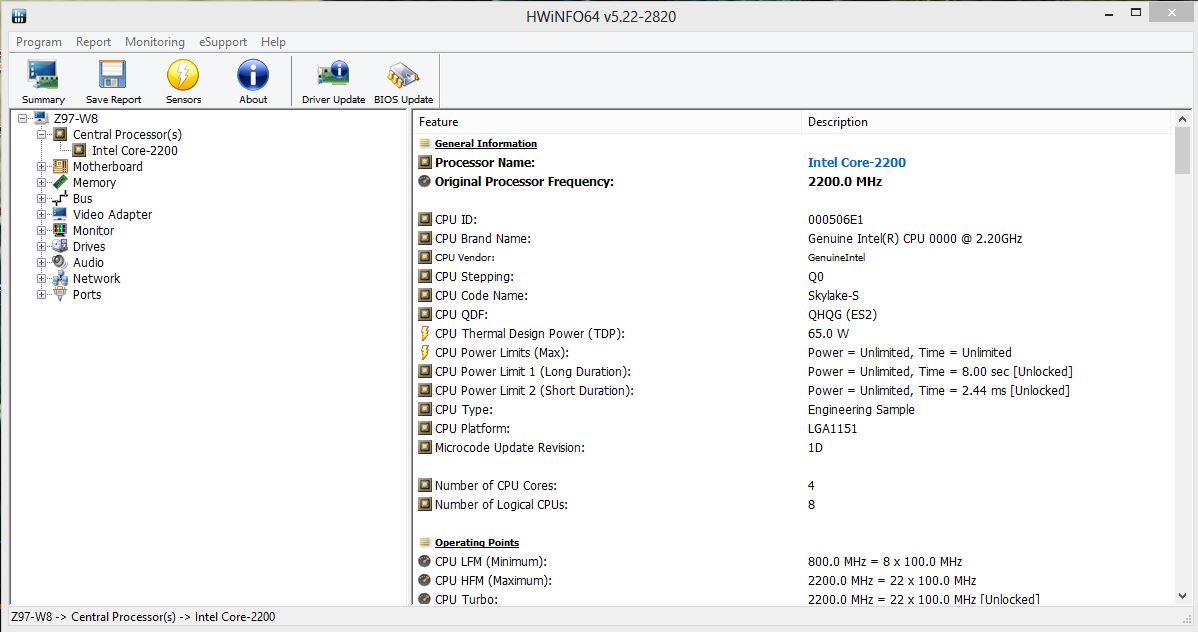Expand the Memory tree node

42,183
